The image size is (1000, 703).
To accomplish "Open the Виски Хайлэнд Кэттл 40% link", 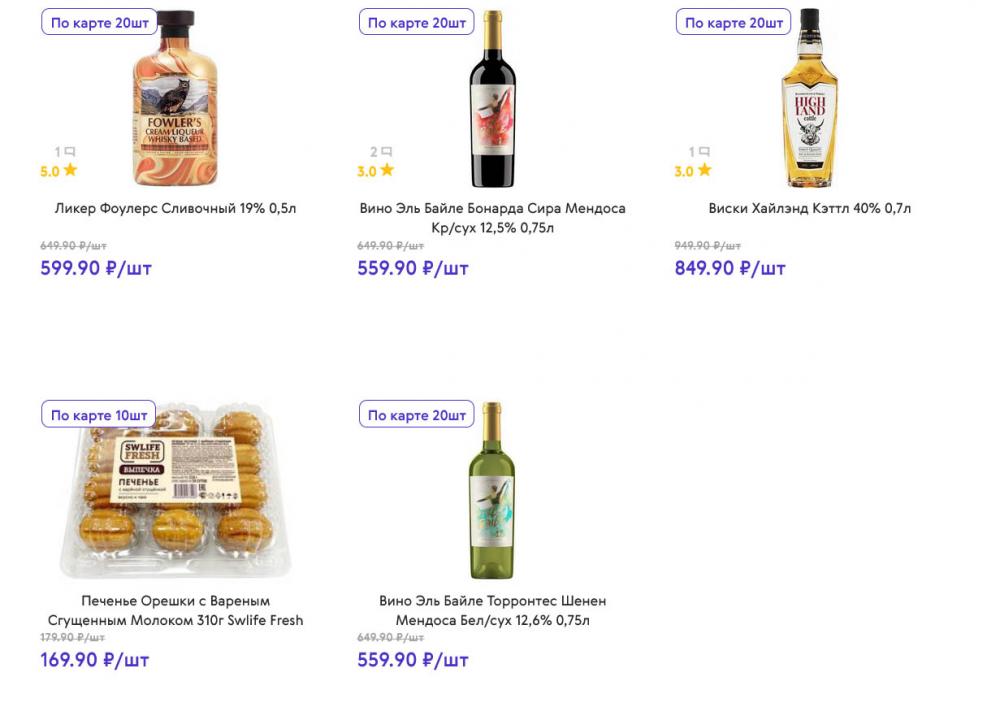I will coord(809,209).
